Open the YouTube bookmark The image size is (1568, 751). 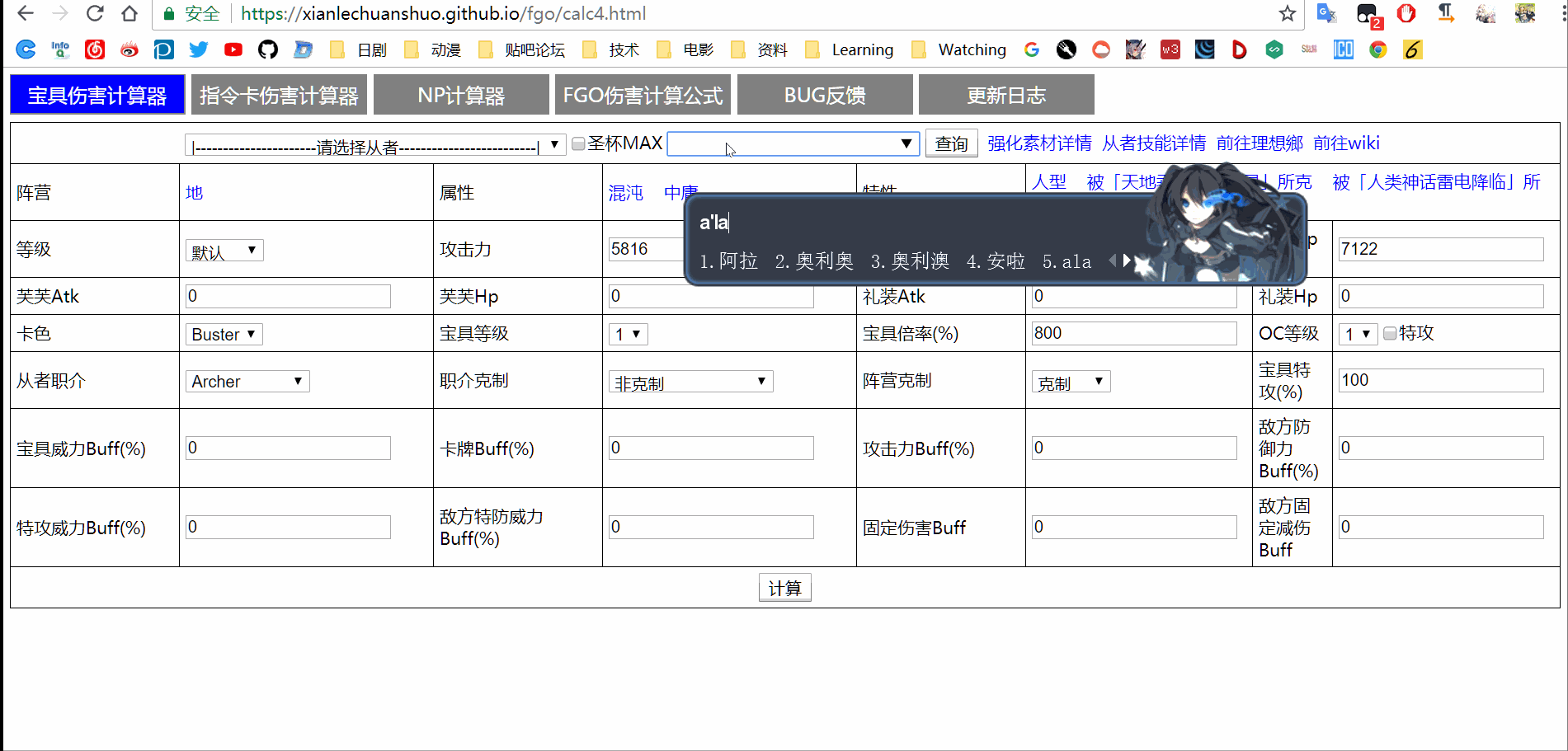coord(233,49)
